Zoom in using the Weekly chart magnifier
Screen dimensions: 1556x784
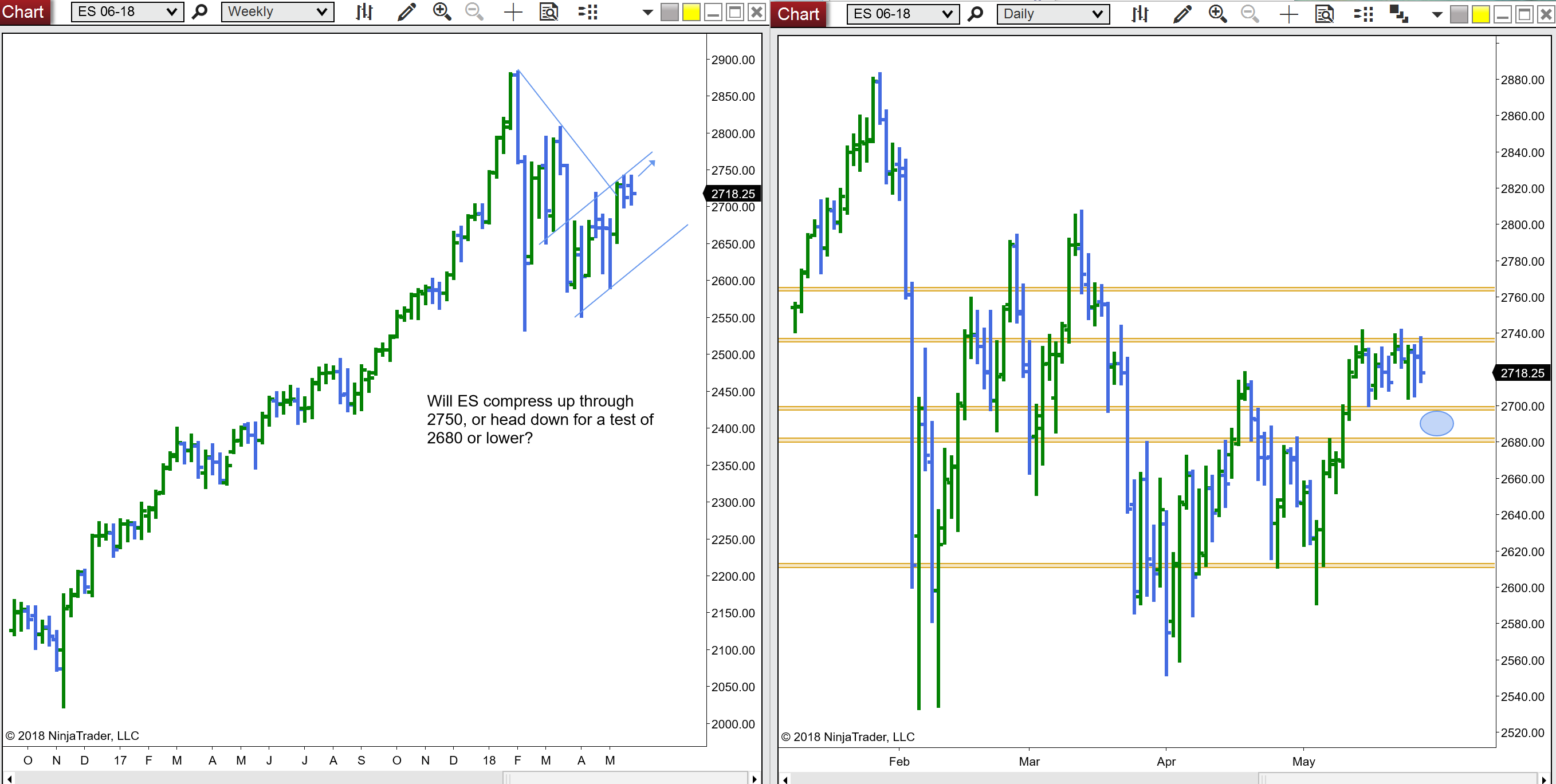pos(442,11)
